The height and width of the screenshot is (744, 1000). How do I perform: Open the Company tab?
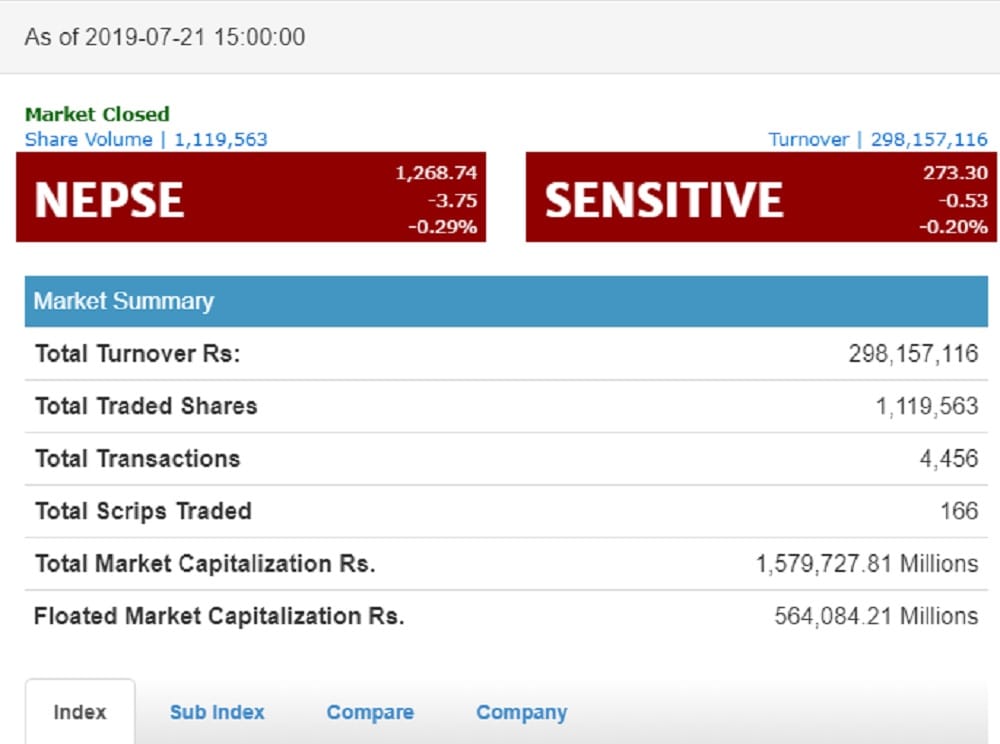pos(521,713)
